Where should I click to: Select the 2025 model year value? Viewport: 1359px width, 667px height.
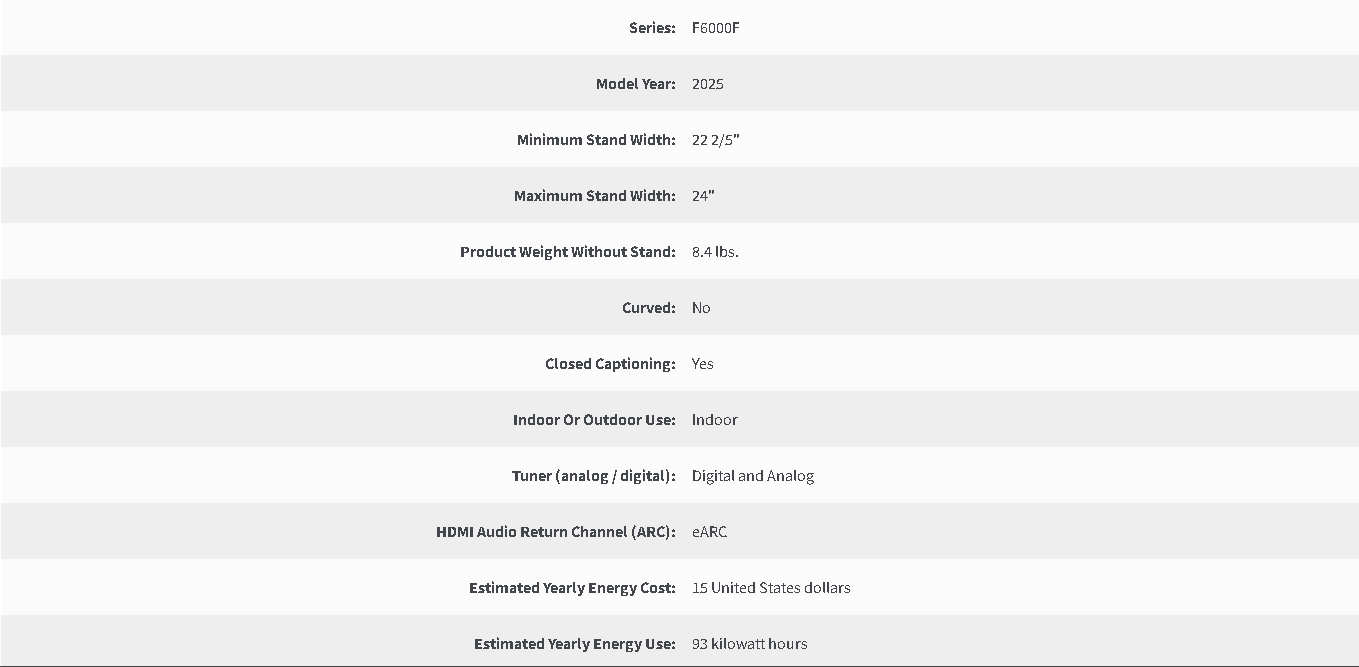pos(708,84)
